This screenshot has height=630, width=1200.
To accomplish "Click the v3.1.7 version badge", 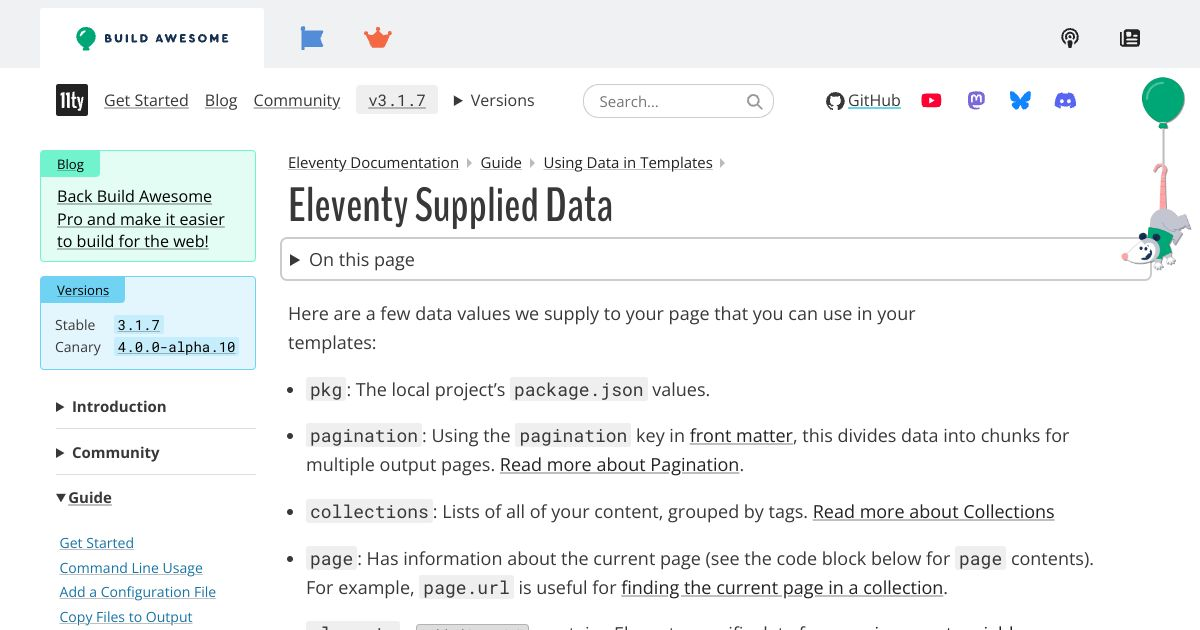I will pyautogui.click(x=397, y=100).
